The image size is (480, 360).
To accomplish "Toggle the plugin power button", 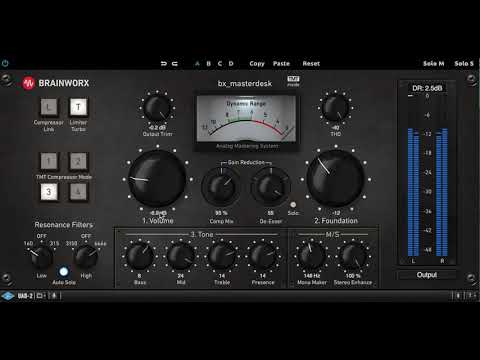I will [x=5, y=63].
